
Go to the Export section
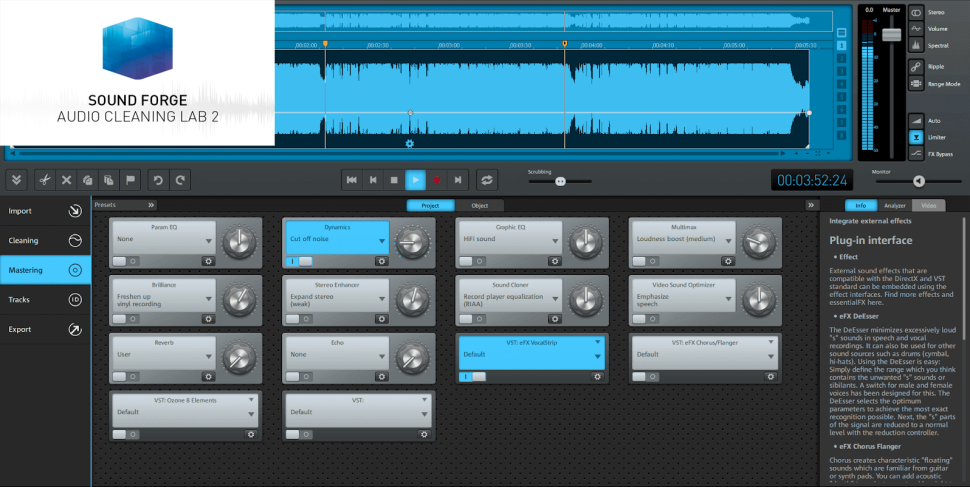pos(45,329)
